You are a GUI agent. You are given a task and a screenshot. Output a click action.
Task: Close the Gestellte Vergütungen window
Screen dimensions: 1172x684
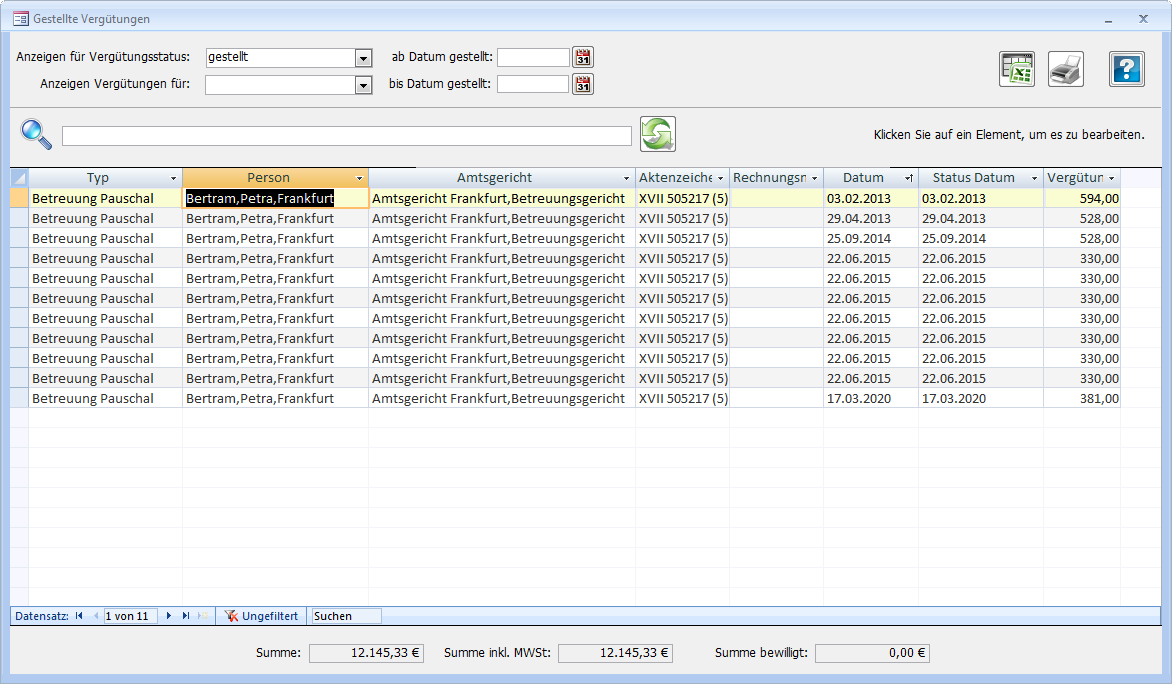point(1144,19)
